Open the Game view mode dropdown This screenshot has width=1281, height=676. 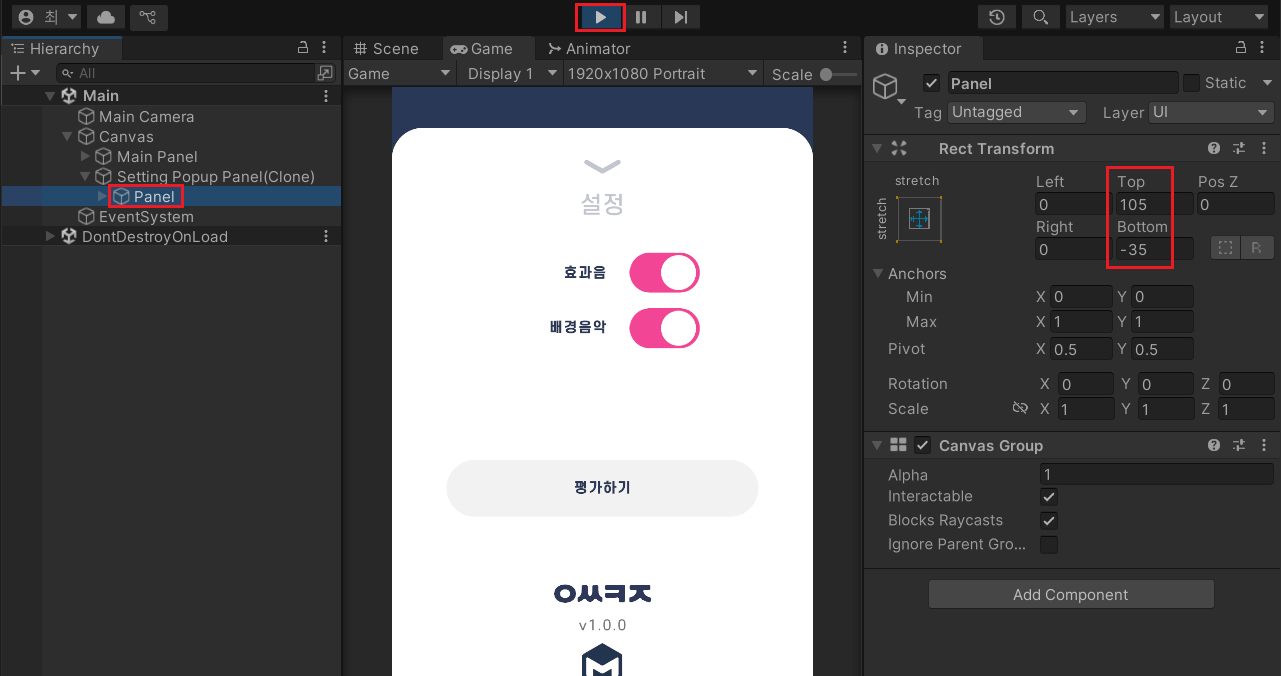tap(400, 73)
